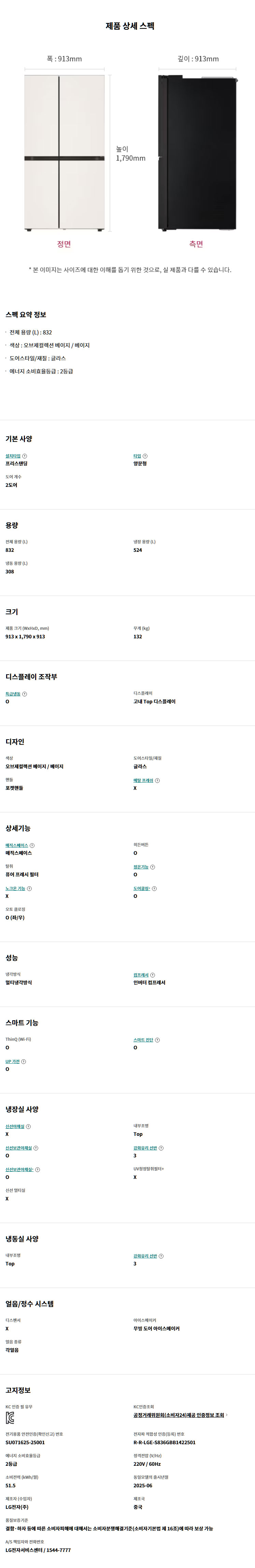Click question icon beside 메탈 프레임

[157, 780]
